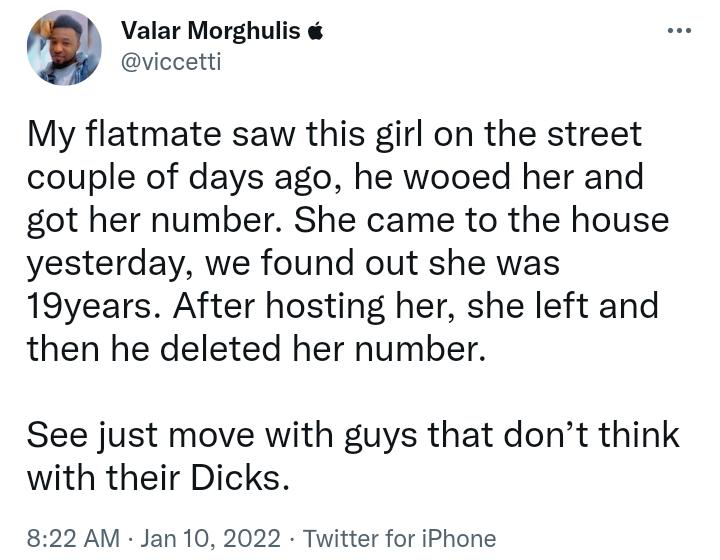Click the Jan 10, 2022 date
Viewport: 720px width, 560px height.
click(x=210, y=538)
